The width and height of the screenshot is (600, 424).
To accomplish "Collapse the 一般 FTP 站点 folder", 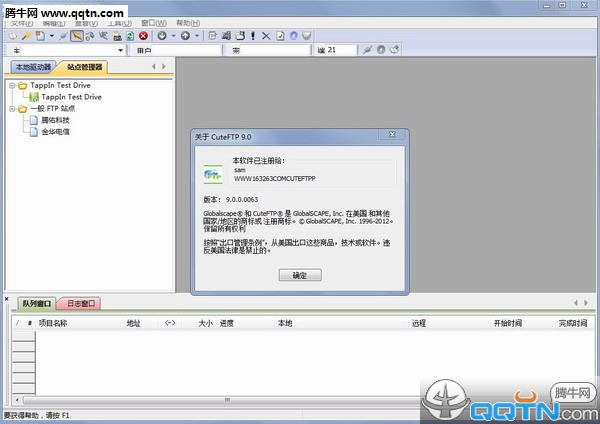I will tap(12, 109).
